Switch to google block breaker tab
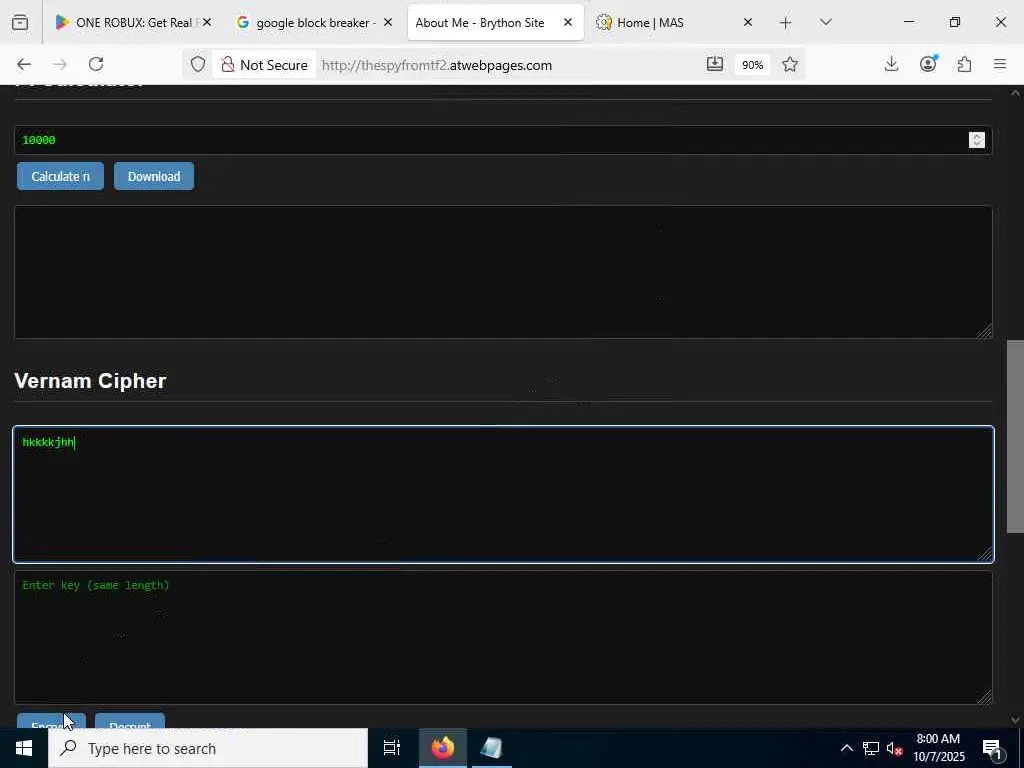 [x=313, y=23]
